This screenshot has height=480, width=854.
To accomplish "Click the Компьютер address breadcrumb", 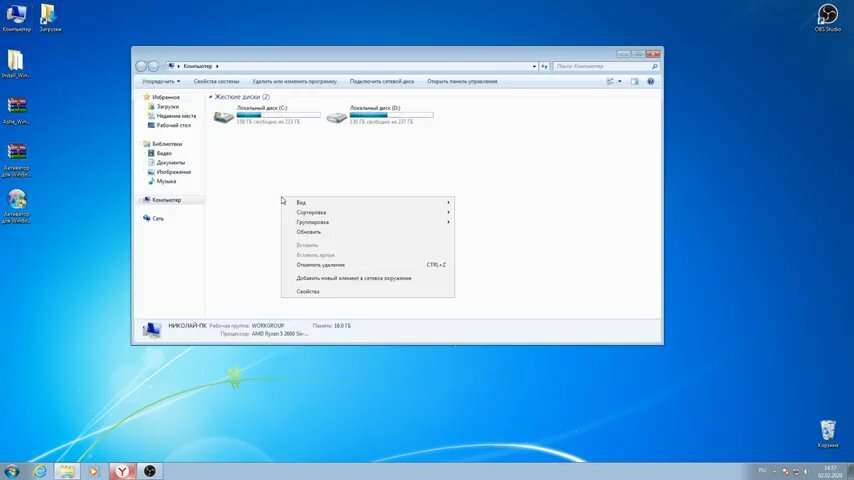I will 197,66.
